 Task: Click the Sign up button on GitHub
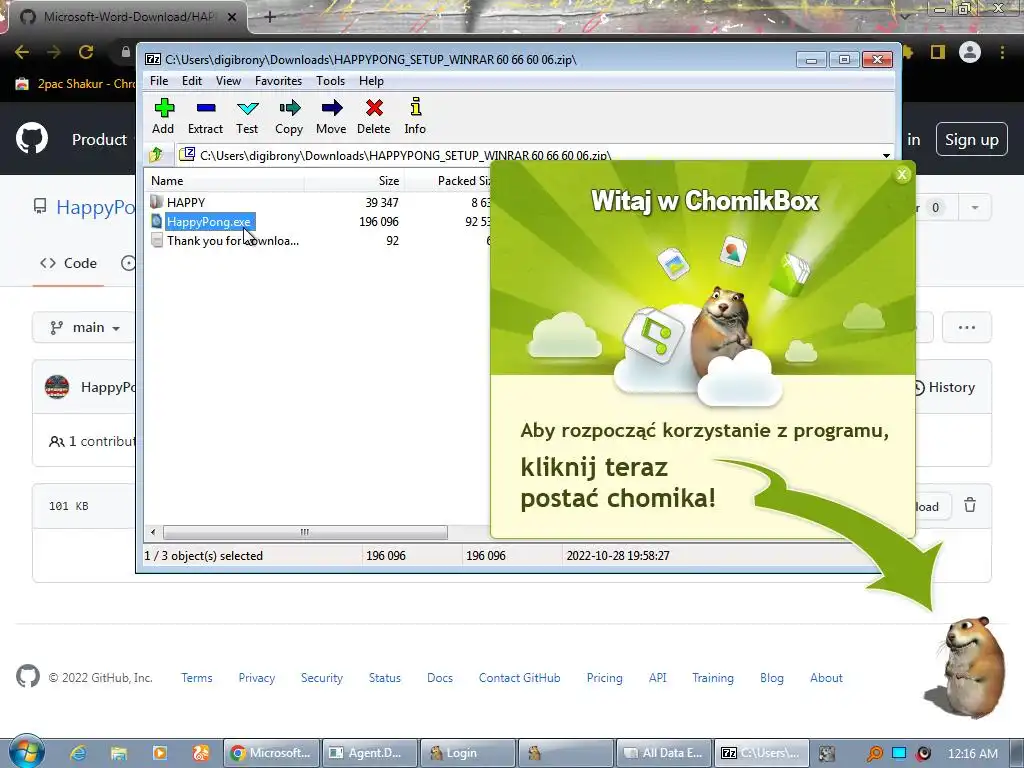point(971,139)
